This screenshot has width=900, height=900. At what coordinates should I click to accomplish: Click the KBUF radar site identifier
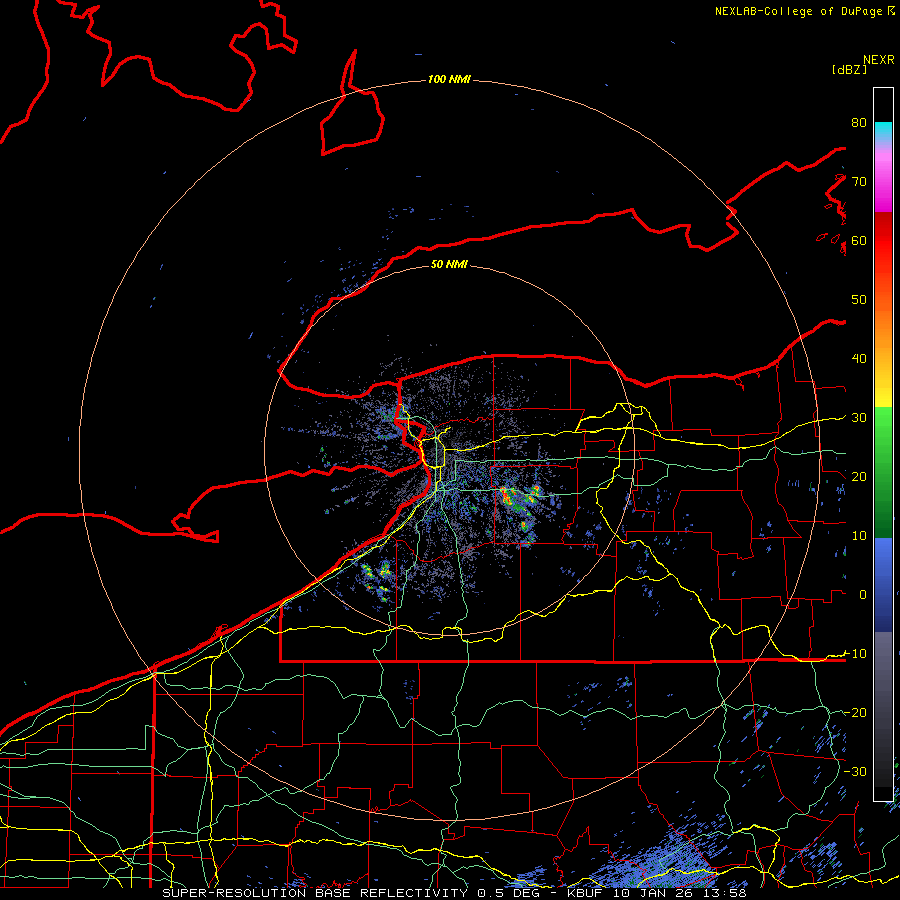(587, 893)
